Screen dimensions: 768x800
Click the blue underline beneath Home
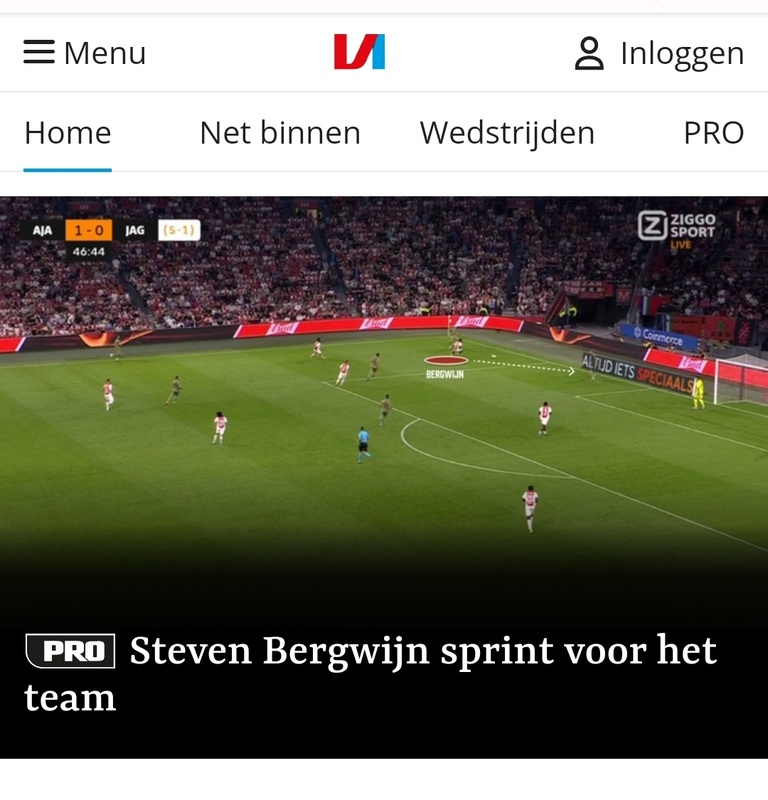tap(67, 170)
